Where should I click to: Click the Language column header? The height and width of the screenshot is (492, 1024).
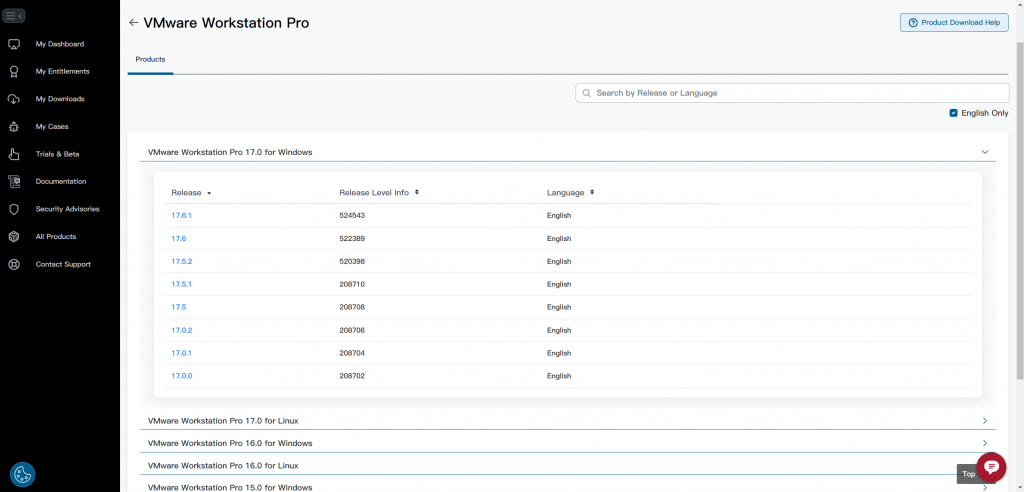click(x=566, y=193)
